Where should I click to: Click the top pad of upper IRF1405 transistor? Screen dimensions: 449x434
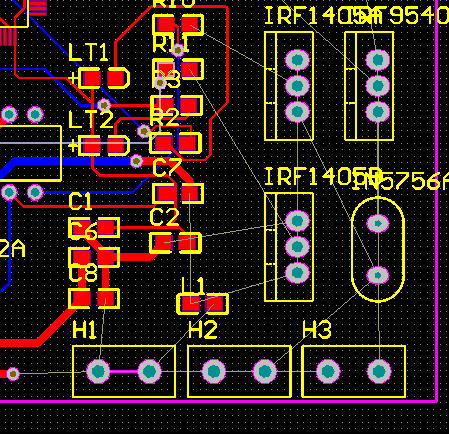[x=297, y=60]
